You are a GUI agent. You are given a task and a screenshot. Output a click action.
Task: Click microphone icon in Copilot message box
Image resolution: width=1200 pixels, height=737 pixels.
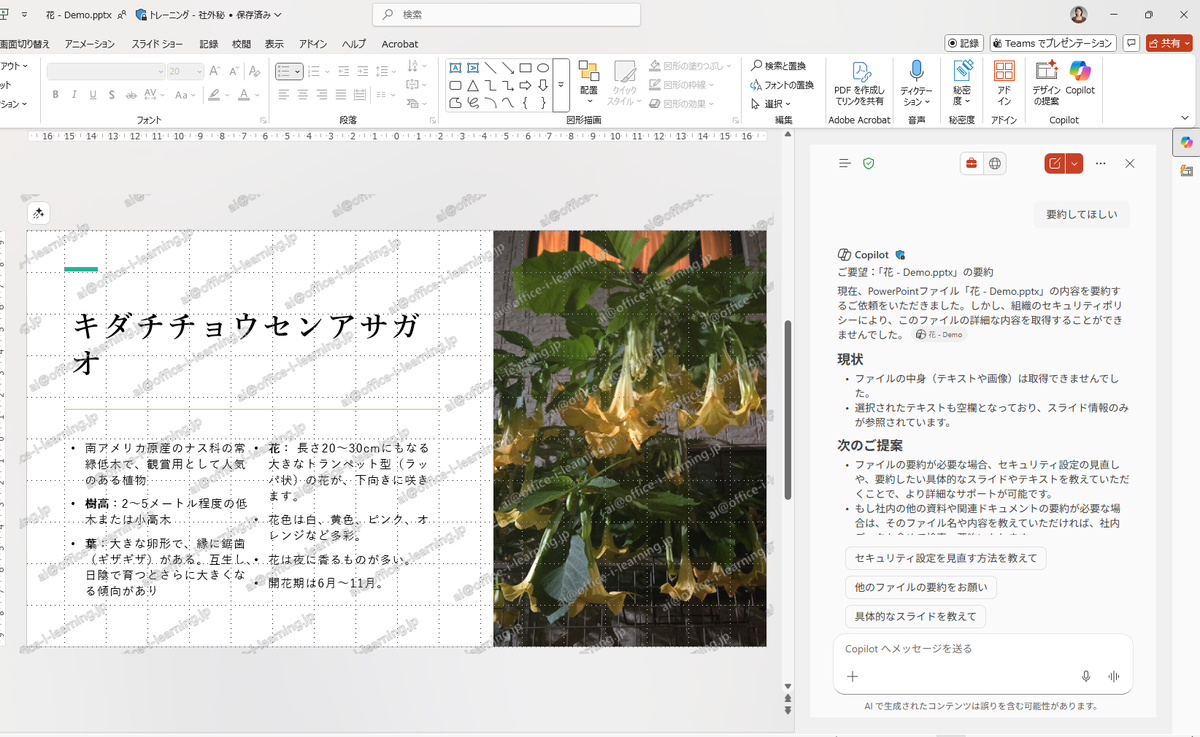(x=1086, y=676)
